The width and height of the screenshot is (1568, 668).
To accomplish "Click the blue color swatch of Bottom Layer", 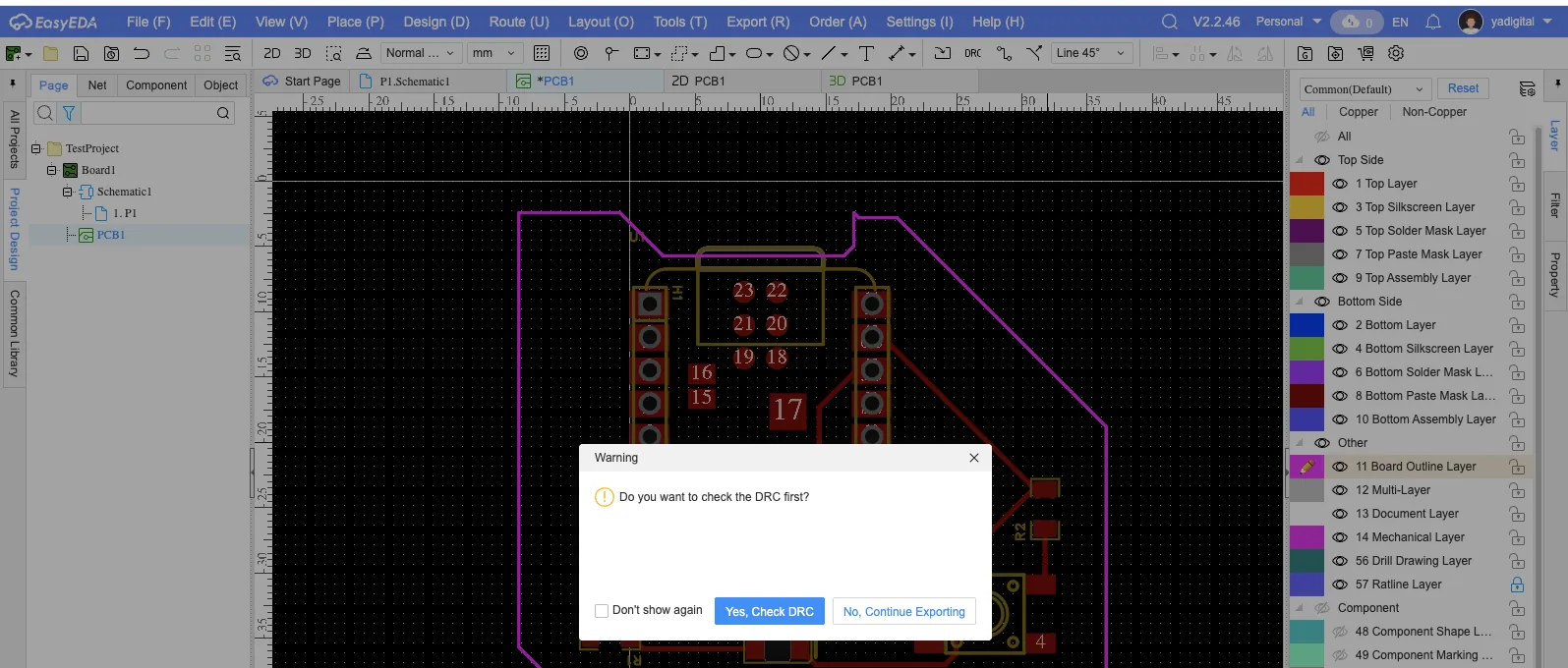I will point(1307,325).
